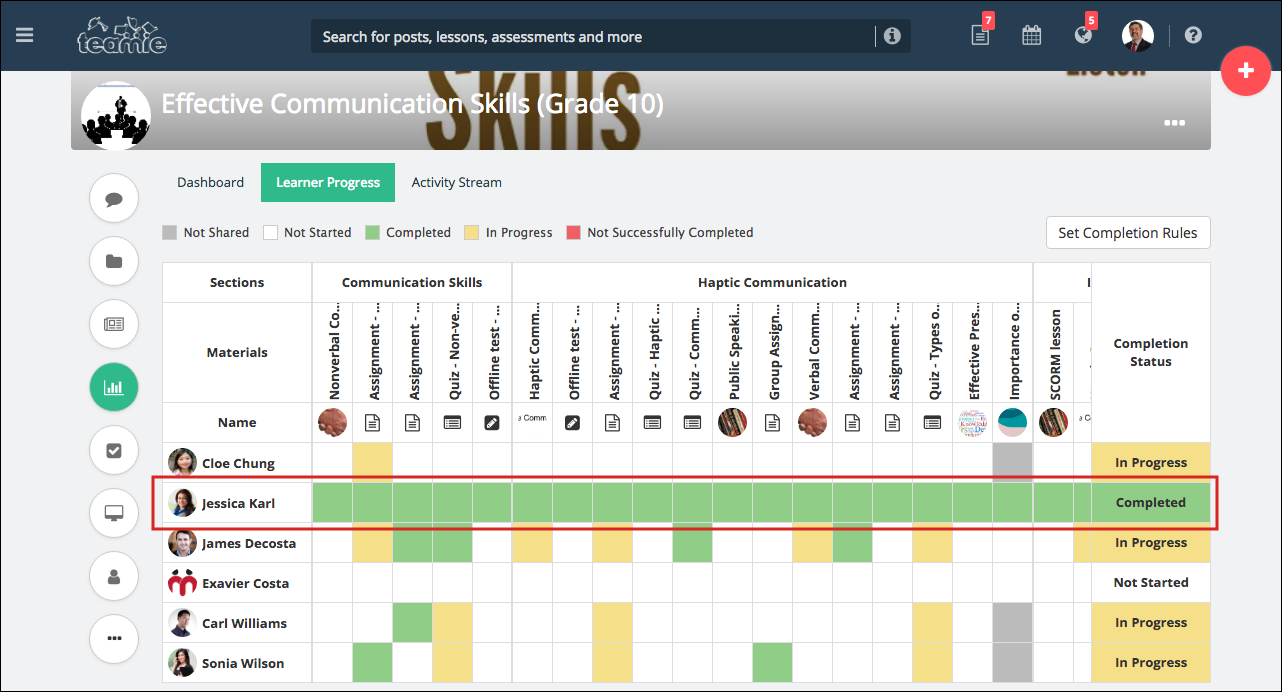Open James Decosta's learner name
1282x692 pixels.
249,543
